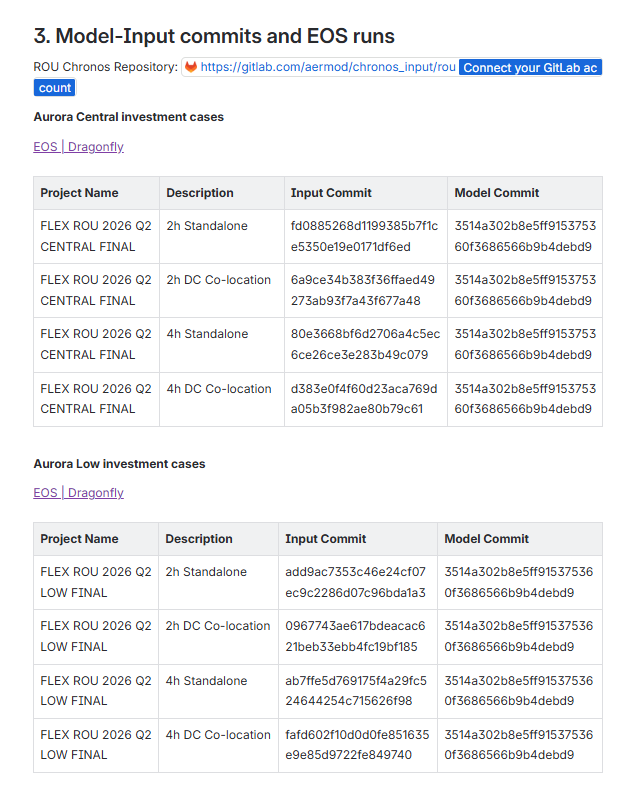Select the Project Name header in Central table

[x=97, y=193]
